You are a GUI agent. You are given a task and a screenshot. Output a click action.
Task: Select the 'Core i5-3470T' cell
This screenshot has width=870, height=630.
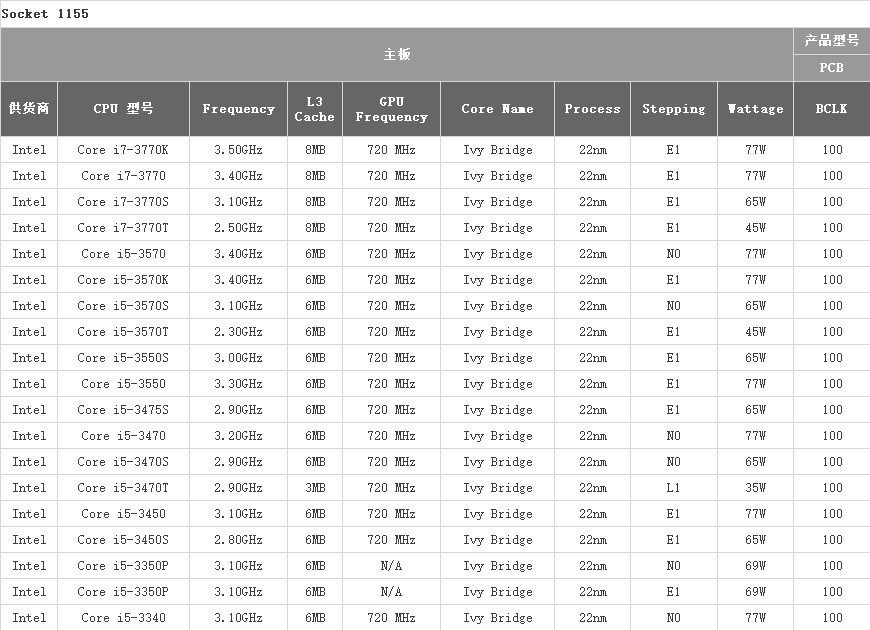[123, 488]
